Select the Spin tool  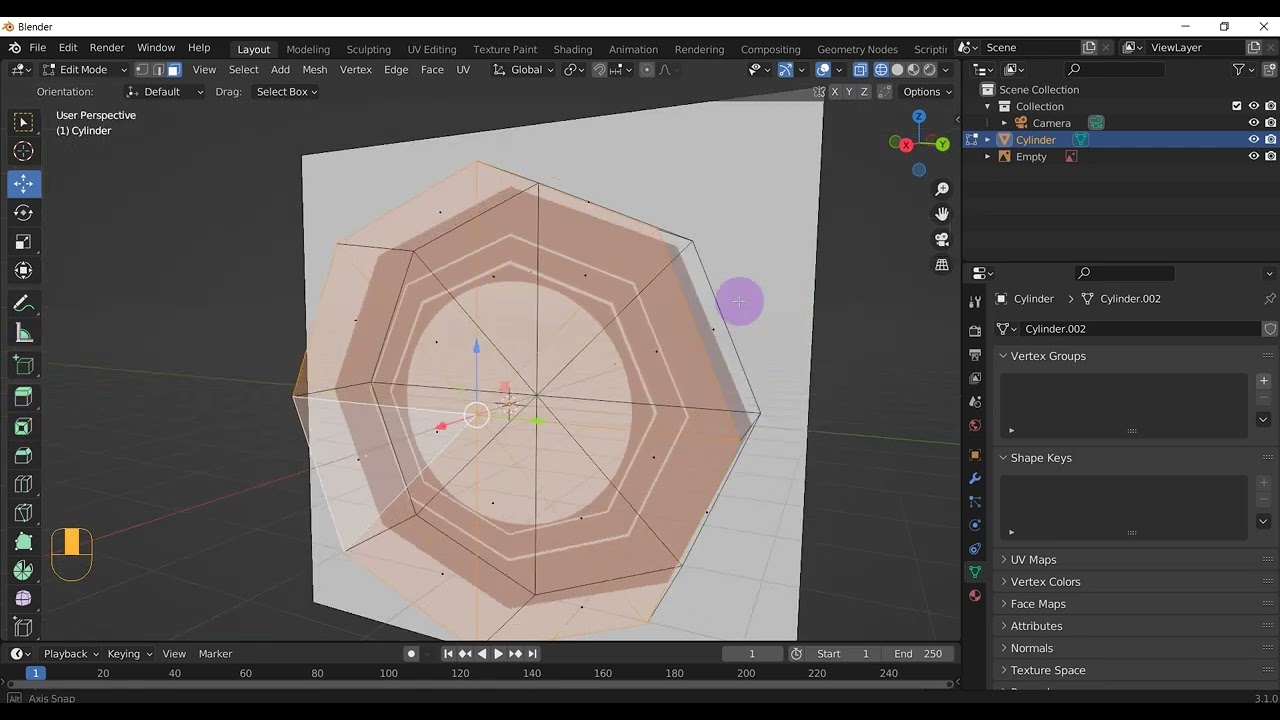[x=23, y=571]
